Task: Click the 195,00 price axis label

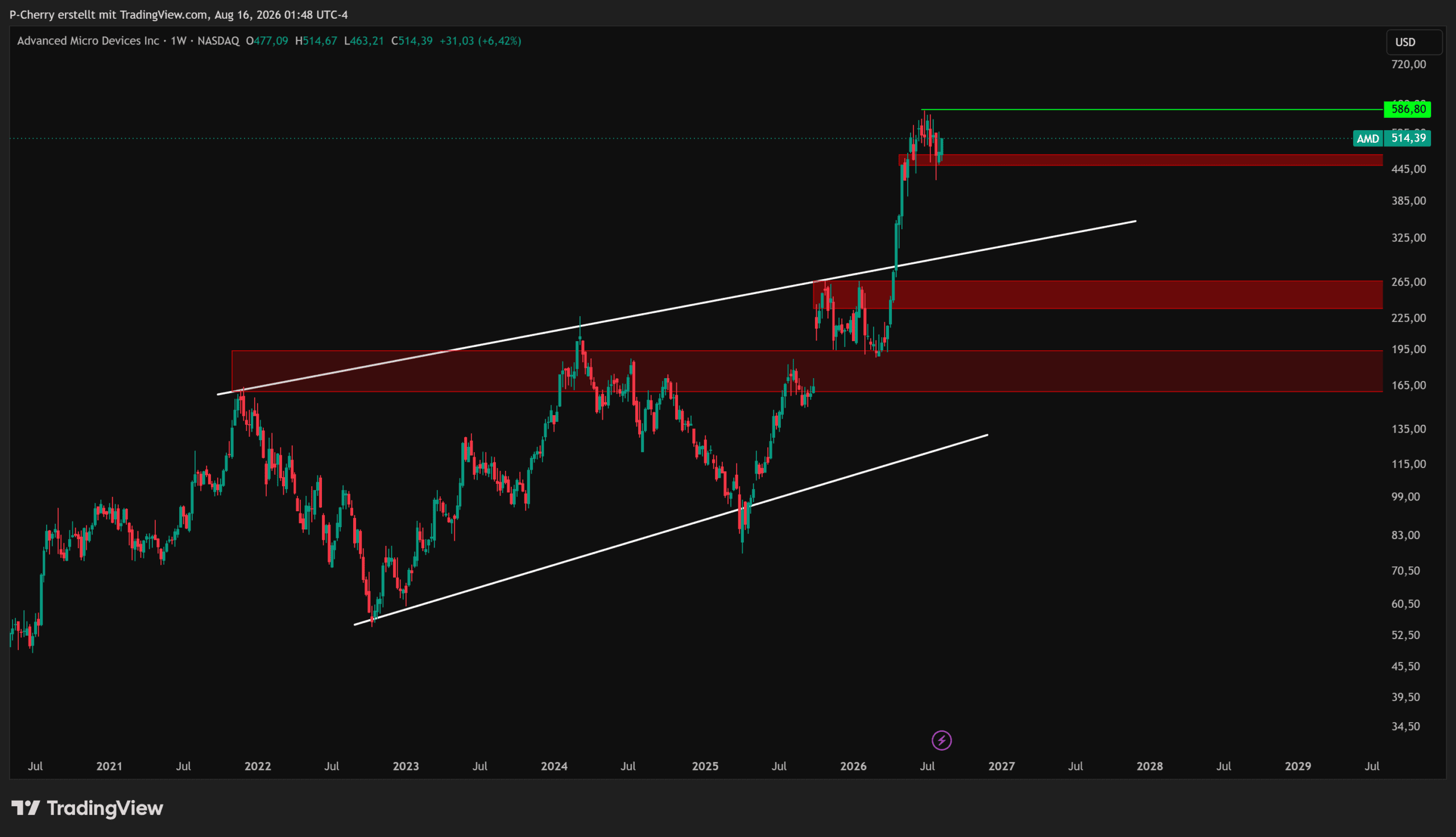Action: (x=1409, y=350)
